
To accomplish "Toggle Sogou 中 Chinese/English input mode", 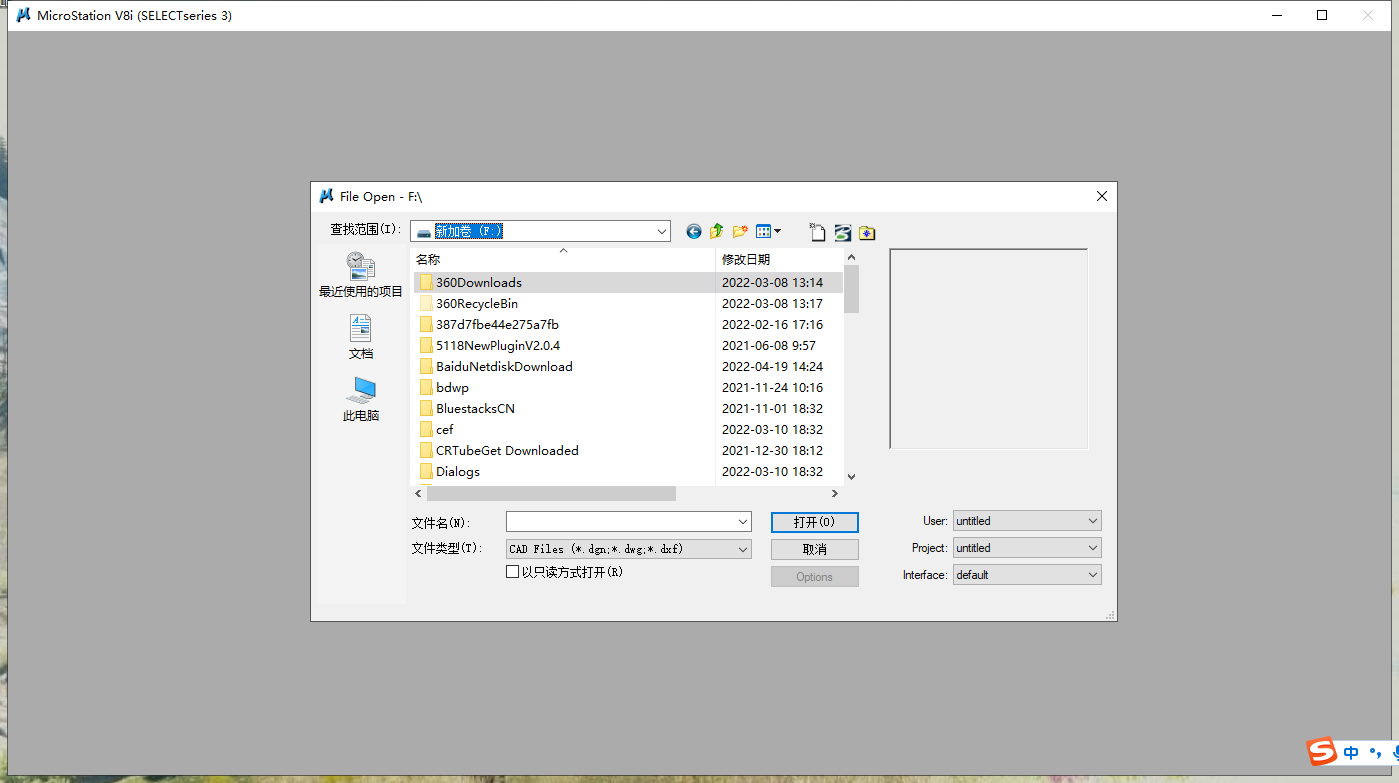I will [x=1351, y=753].
